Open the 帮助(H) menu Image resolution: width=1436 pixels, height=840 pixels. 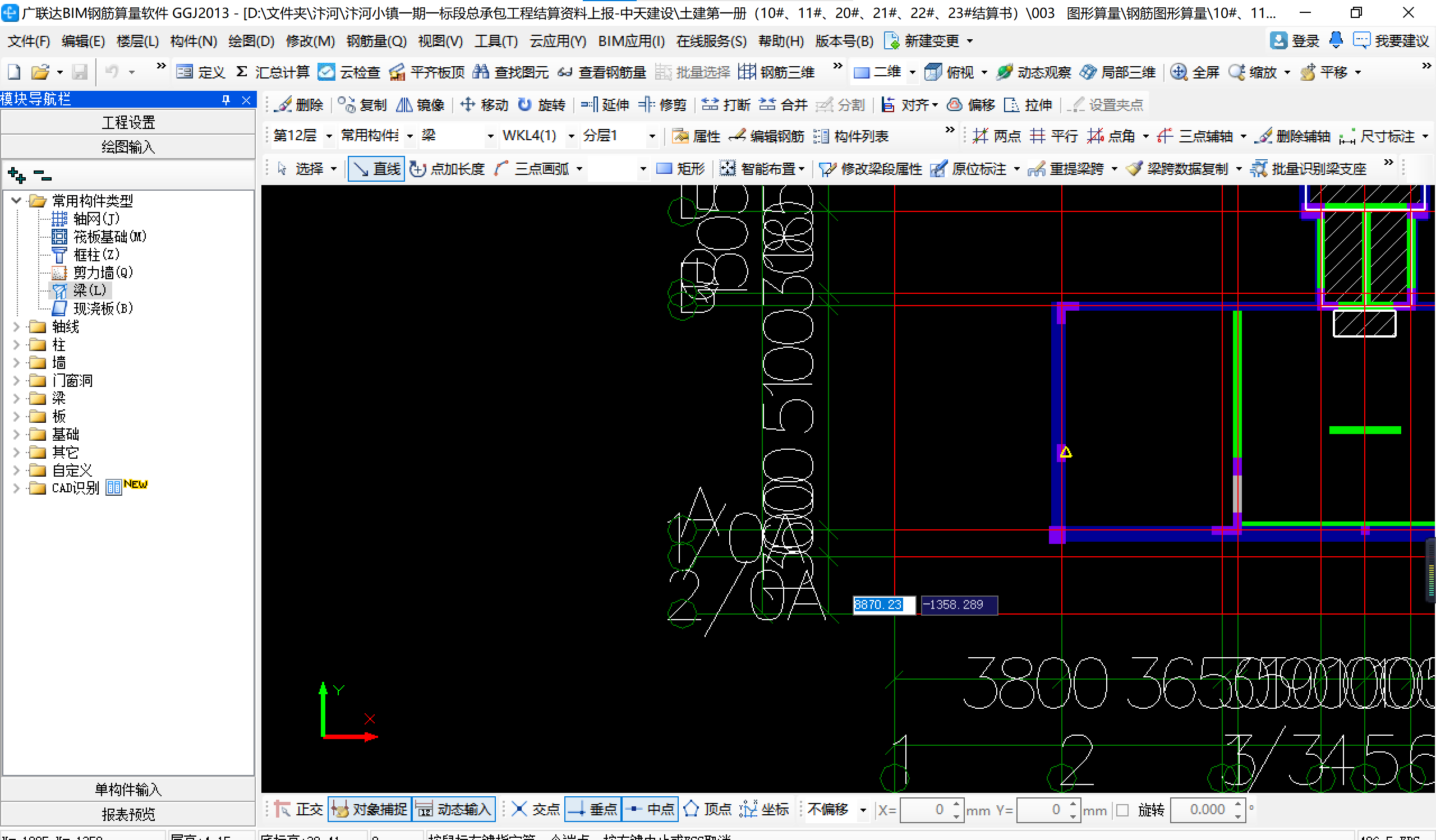click(781, 41)
